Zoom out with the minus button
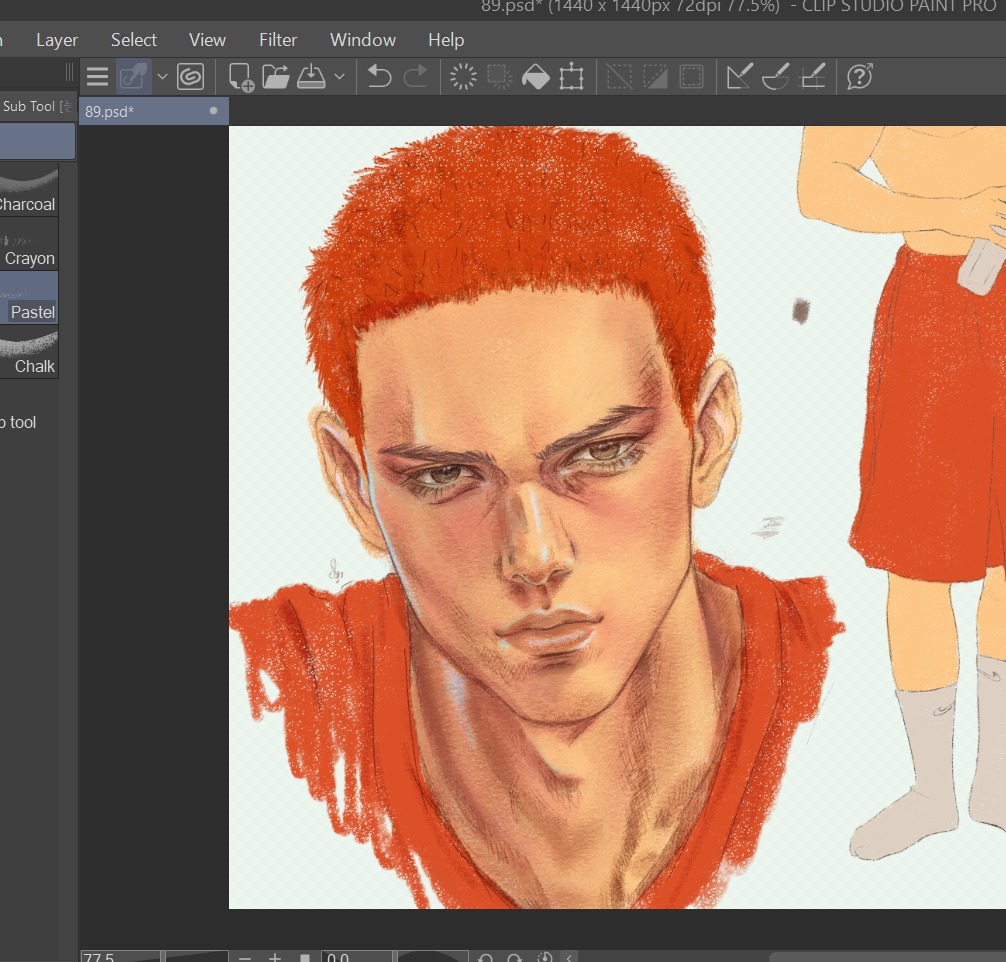 244,958
